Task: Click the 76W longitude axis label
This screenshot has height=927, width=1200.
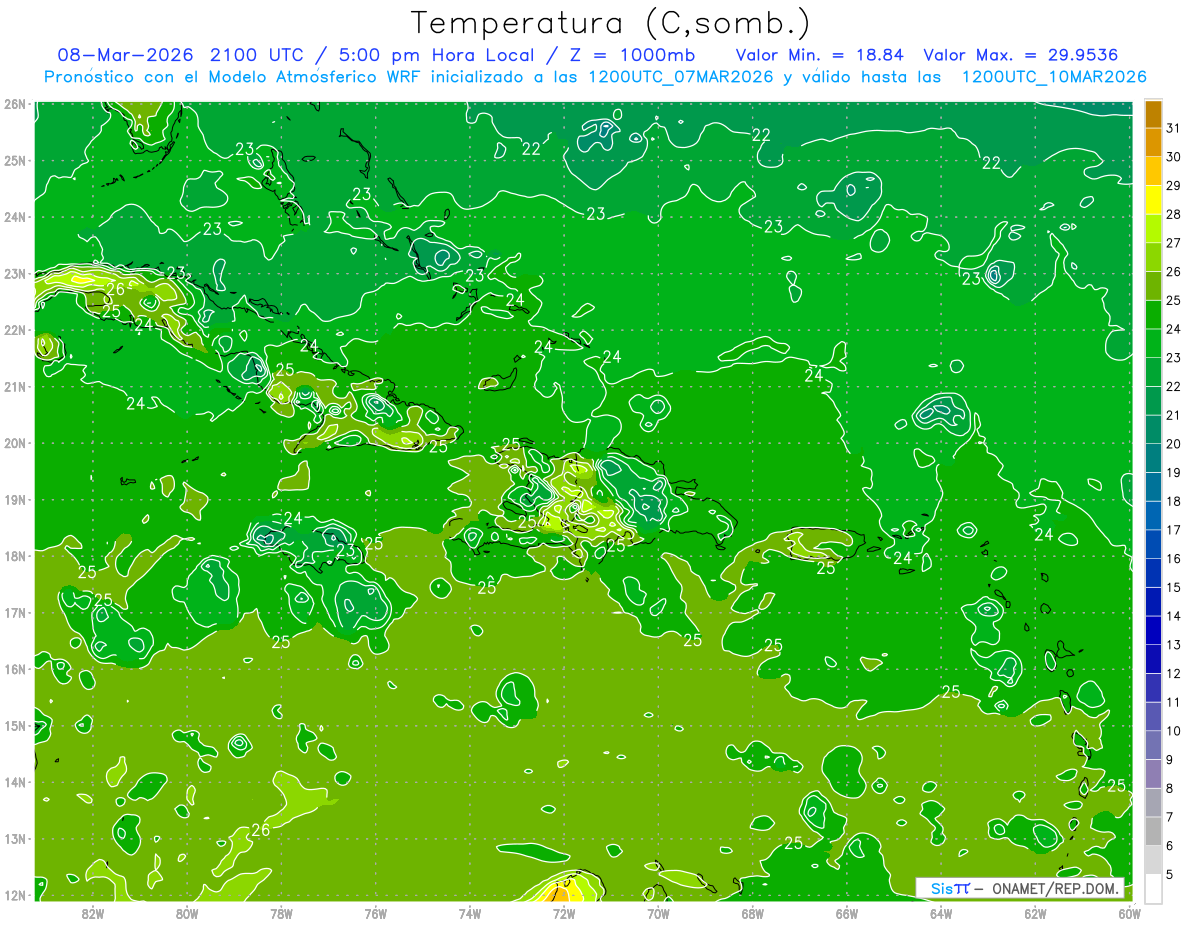Action: pyautogui.click(x=375, y=913)
